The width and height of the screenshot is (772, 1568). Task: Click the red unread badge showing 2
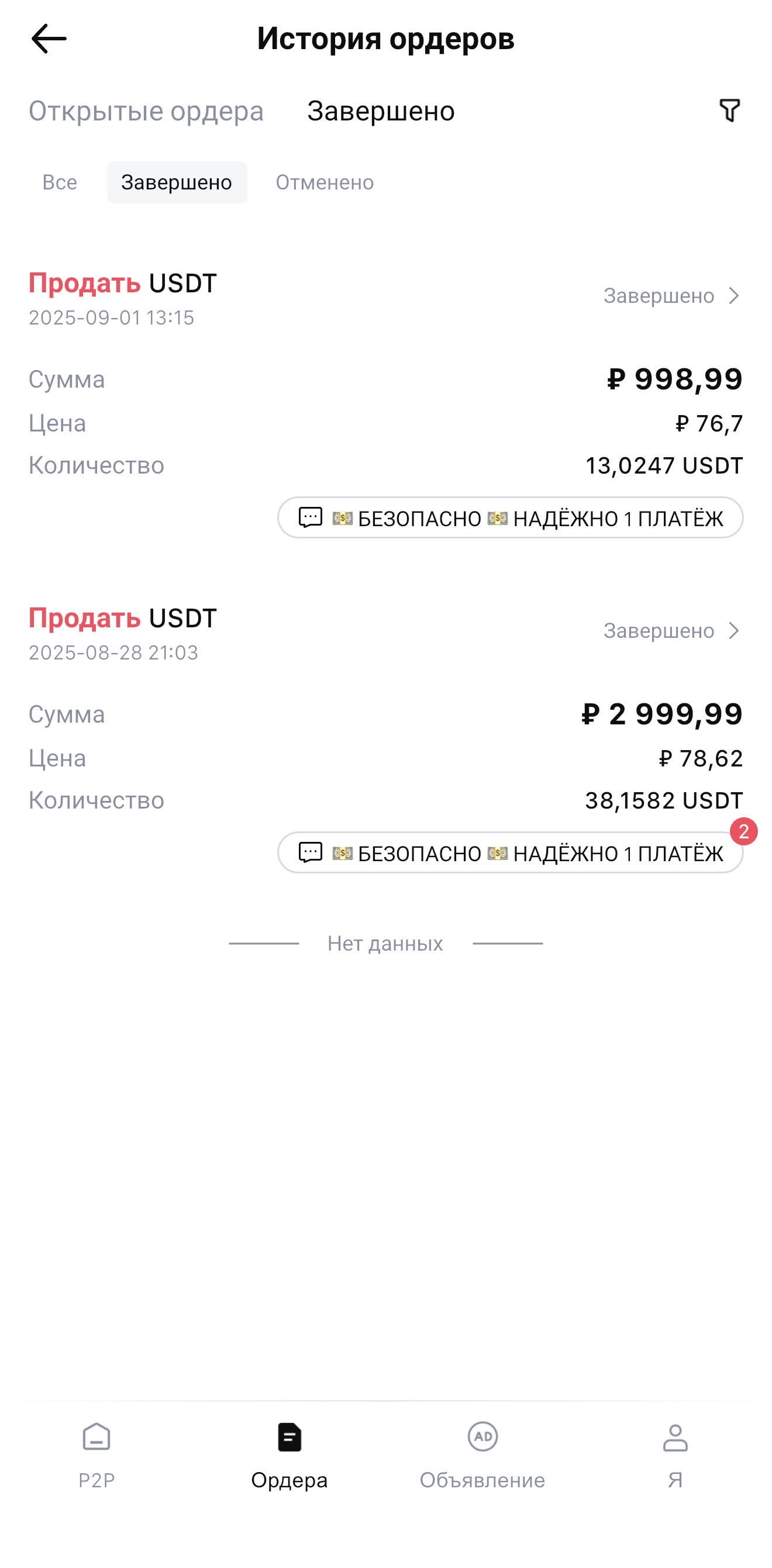743,831
